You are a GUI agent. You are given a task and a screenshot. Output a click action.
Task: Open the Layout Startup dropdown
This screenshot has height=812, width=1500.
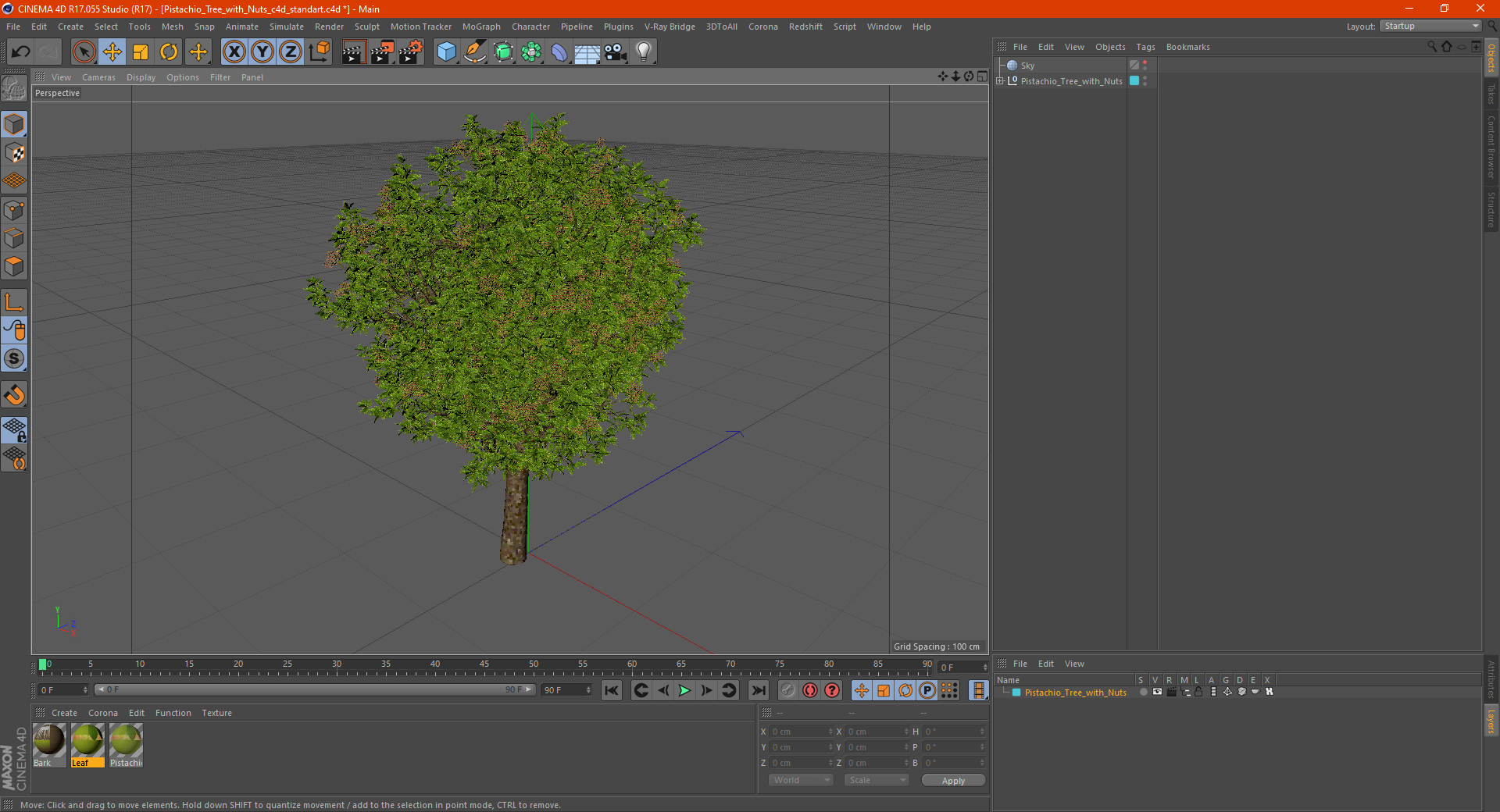click(1430, 26)
